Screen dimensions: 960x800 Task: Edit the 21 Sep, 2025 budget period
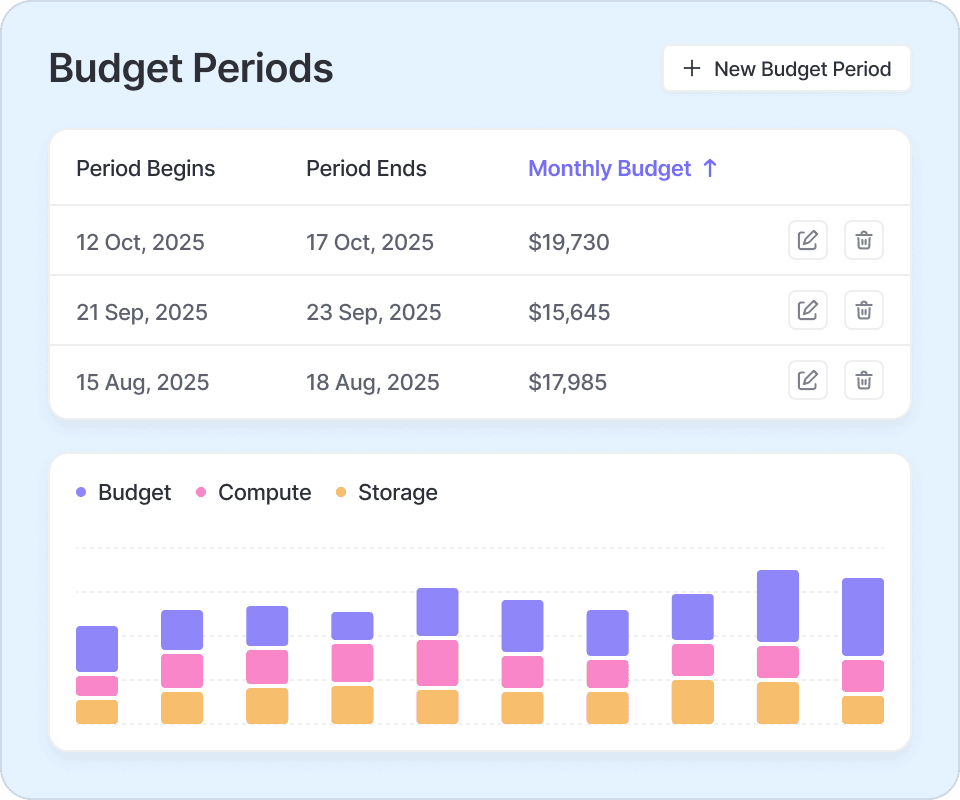click(807, 310)
